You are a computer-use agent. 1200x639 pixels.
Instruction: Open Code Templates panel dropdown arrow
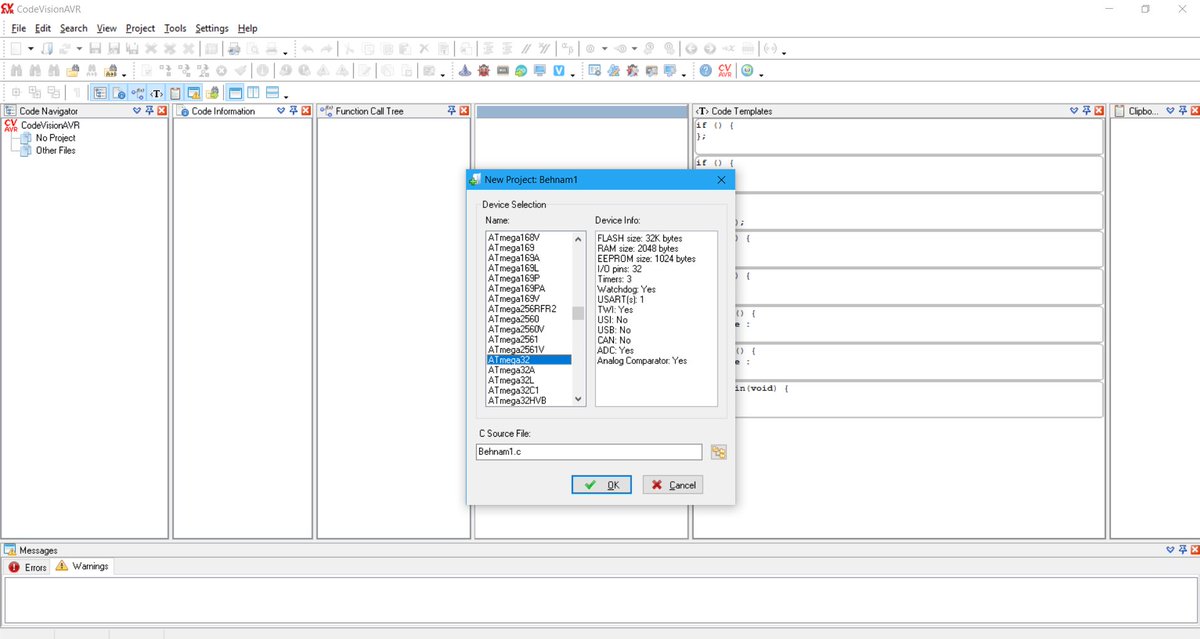[1074, 111]
